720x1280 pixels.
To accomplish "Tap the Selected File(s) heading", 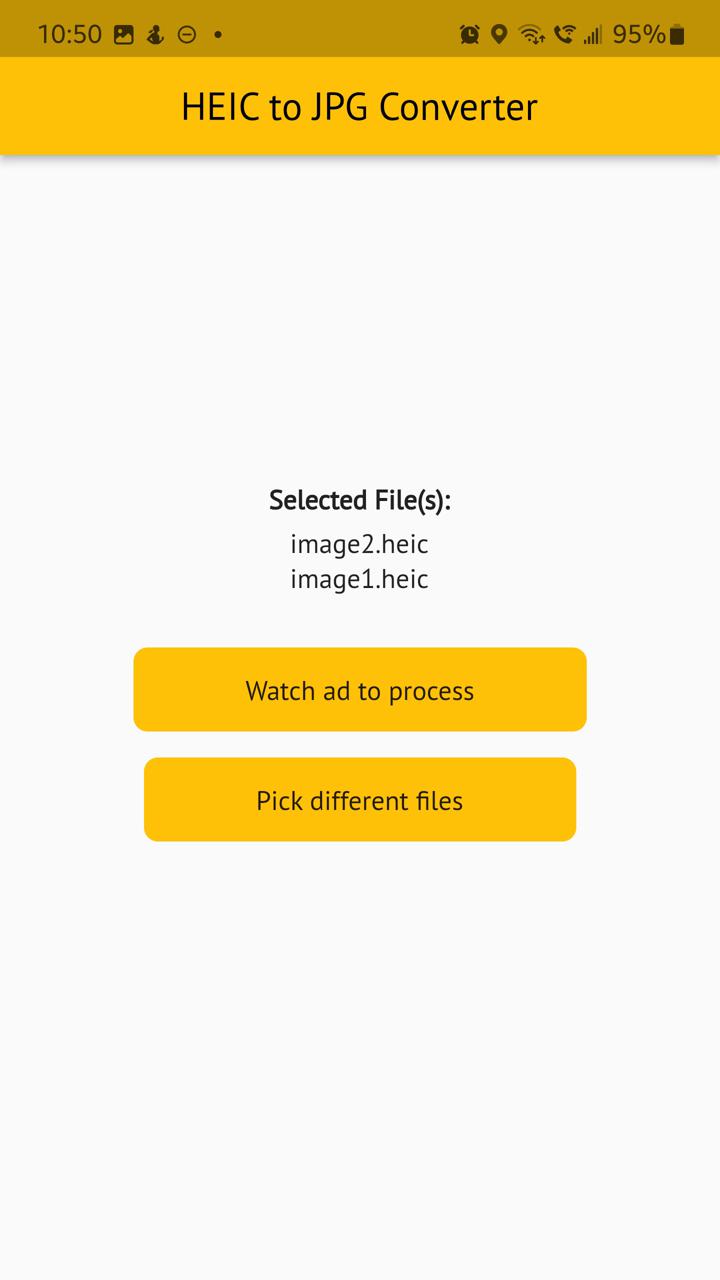I will (360, 500).
